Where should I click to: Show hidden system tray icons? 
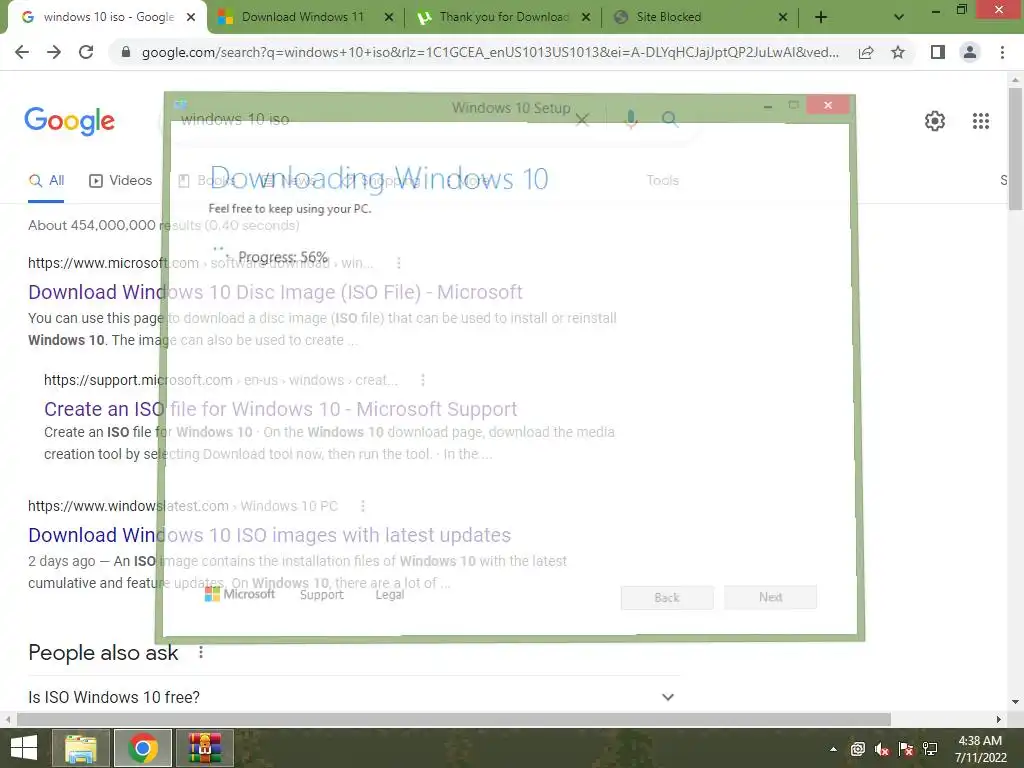[x=833, y=749]
